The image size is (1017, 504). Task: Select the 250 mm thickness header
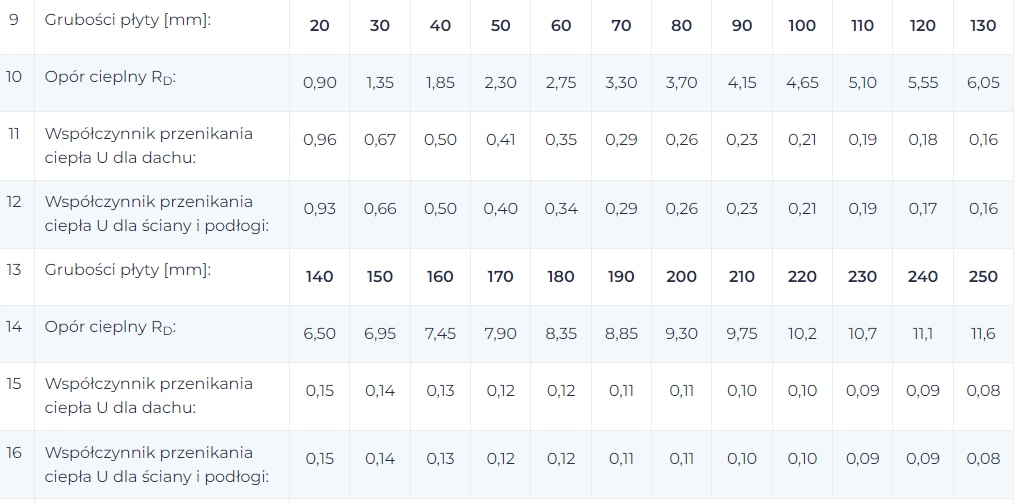[983, 276]
